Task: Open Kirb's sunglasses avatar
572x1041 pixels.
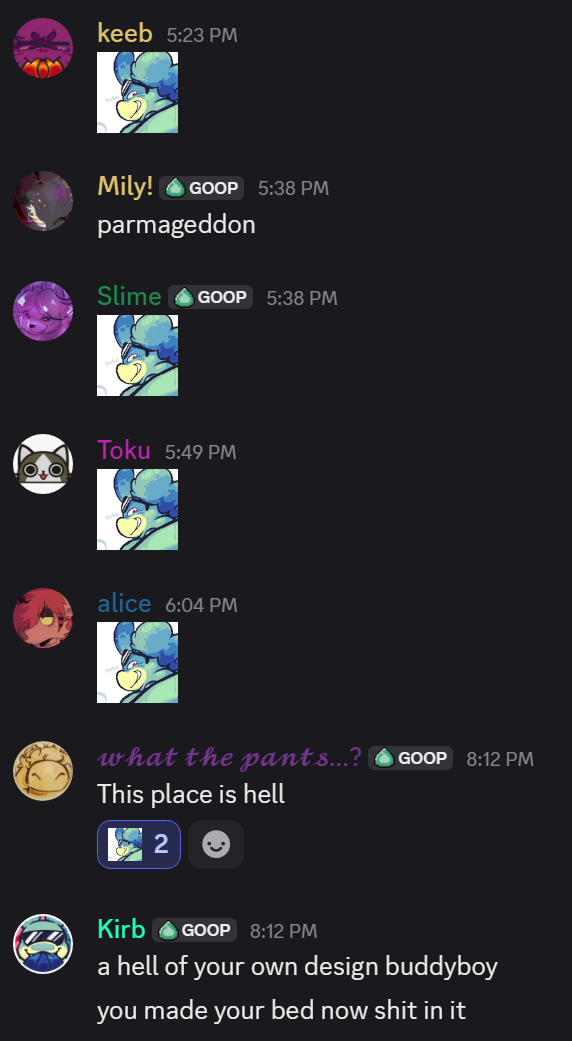Action: [43, 943]
